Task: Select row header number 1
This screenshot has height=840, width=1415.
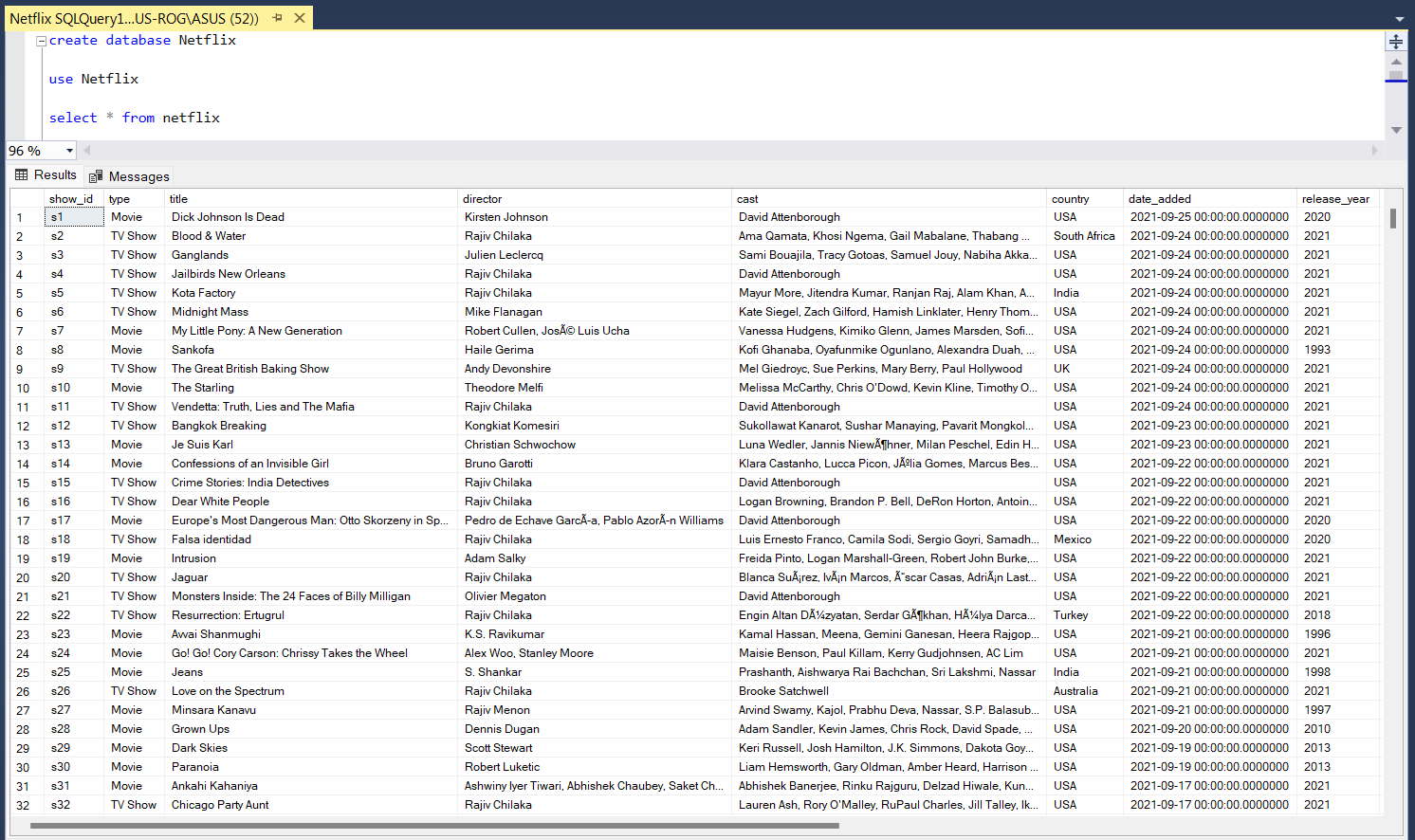Action: pyautogui.click(x=27, y=217)
